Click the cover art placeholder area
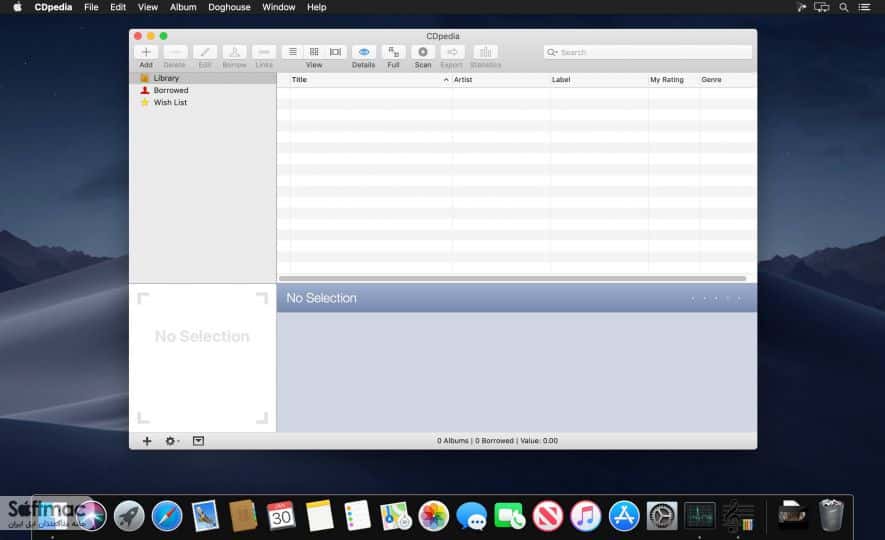885x540 pixels. coord(203,358)
